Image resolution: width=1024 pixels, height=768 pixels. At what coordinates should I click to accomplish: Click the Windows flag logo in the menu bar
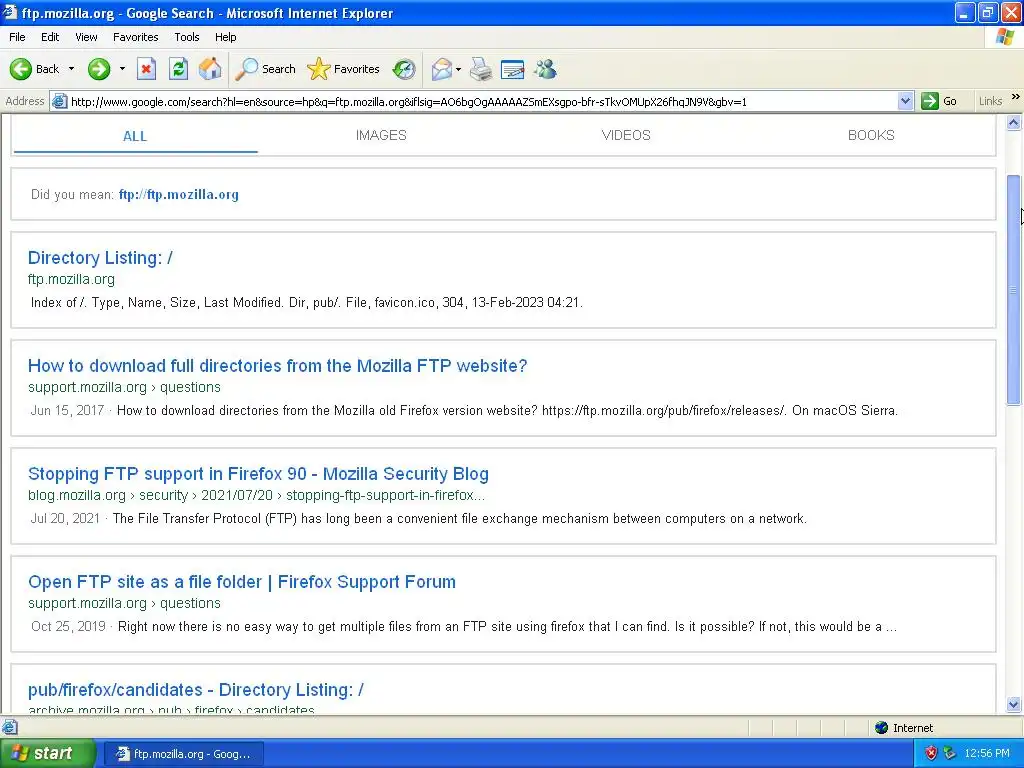(x=1006, y=37)
